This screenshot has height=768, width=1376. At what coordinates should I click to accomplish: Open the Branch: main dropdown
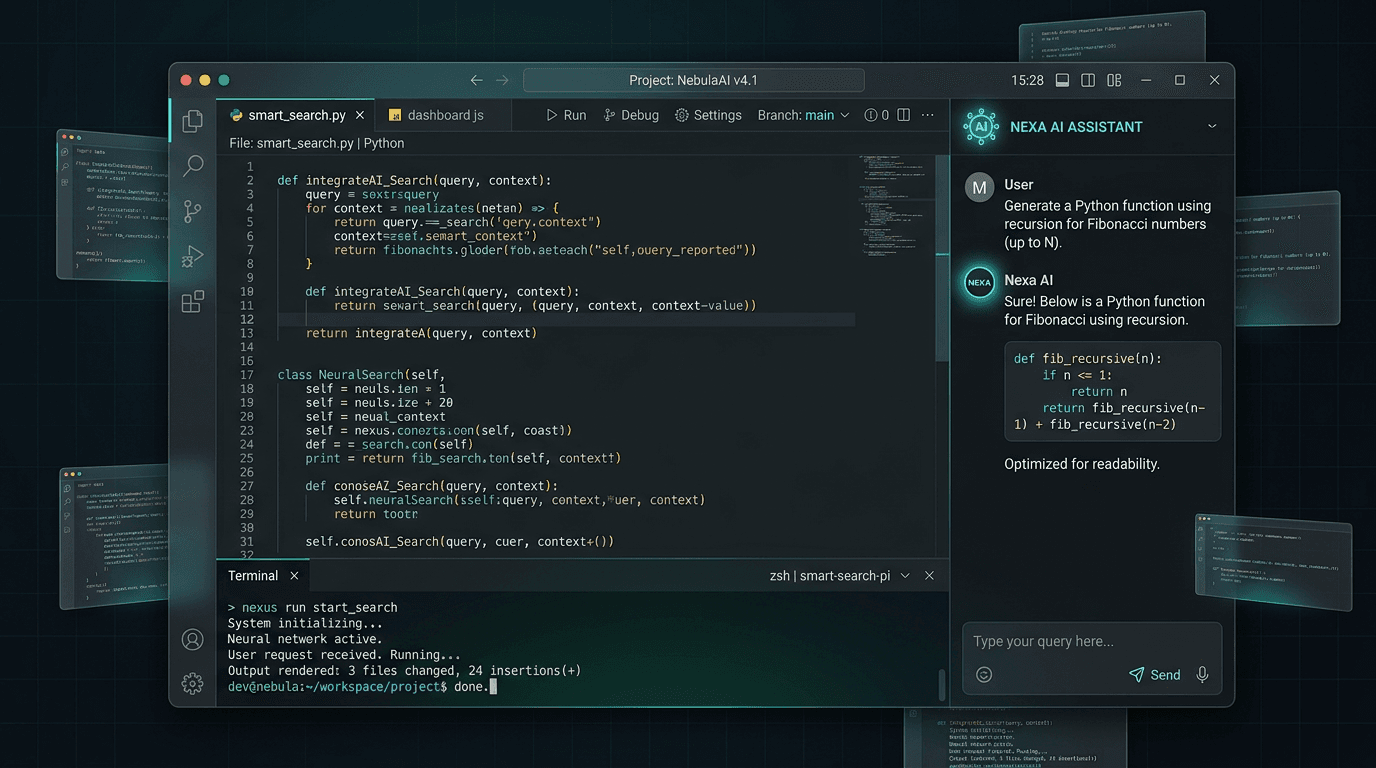click(x=803, y=115)
